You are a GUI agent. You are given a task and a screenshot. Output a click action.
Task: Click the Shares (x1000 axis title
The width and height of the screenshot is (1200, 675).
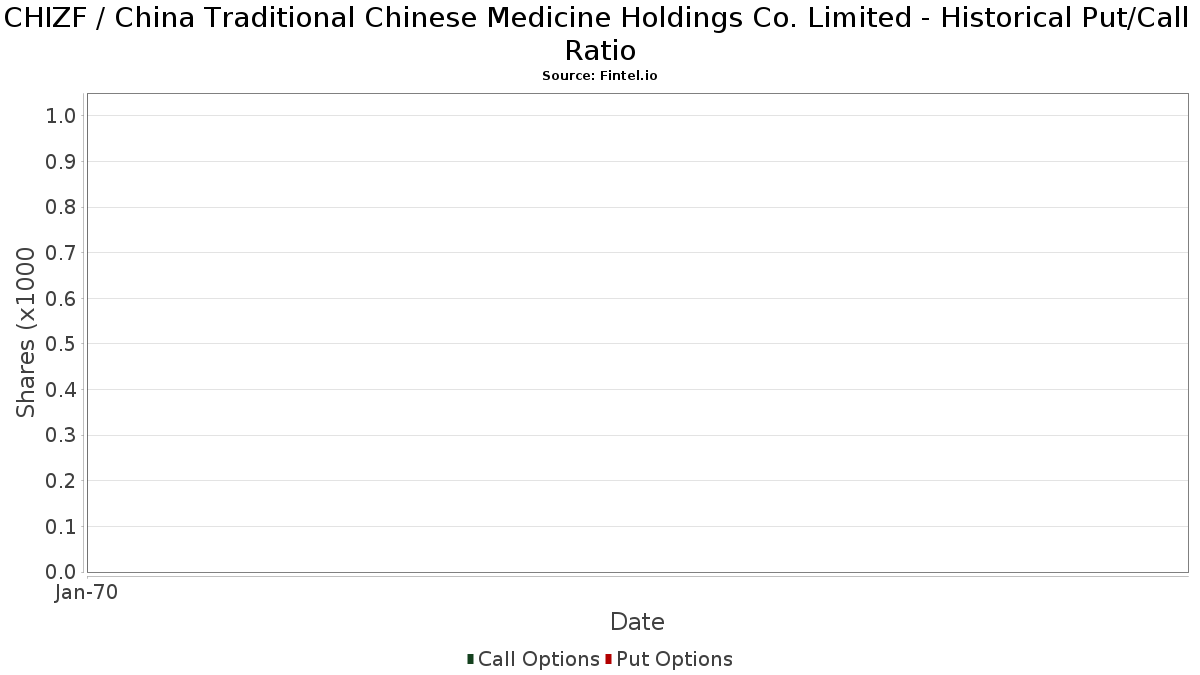[x=26, y=333]
